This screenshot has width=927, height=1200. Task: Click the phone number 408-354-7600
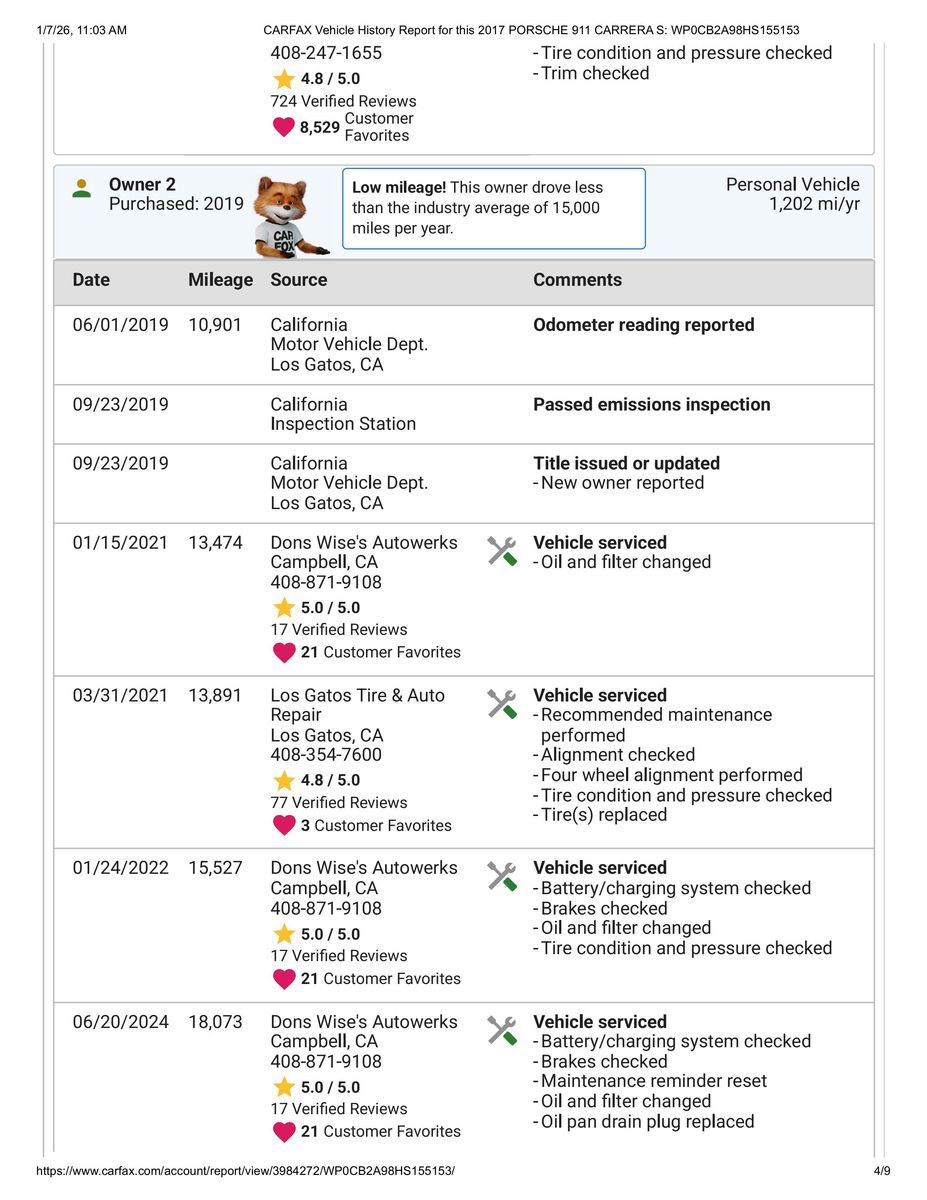point(326,755)
